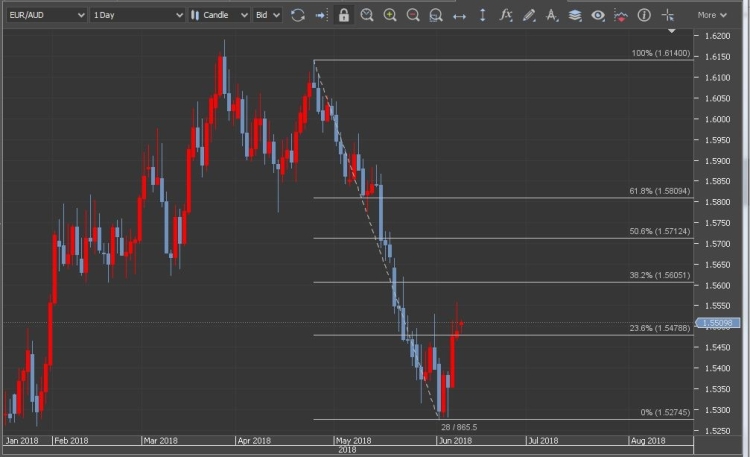The height and width of the screenshot is (457, 750).
Task: Click the horizontal scale arrows icon
Action: point(459,16)
